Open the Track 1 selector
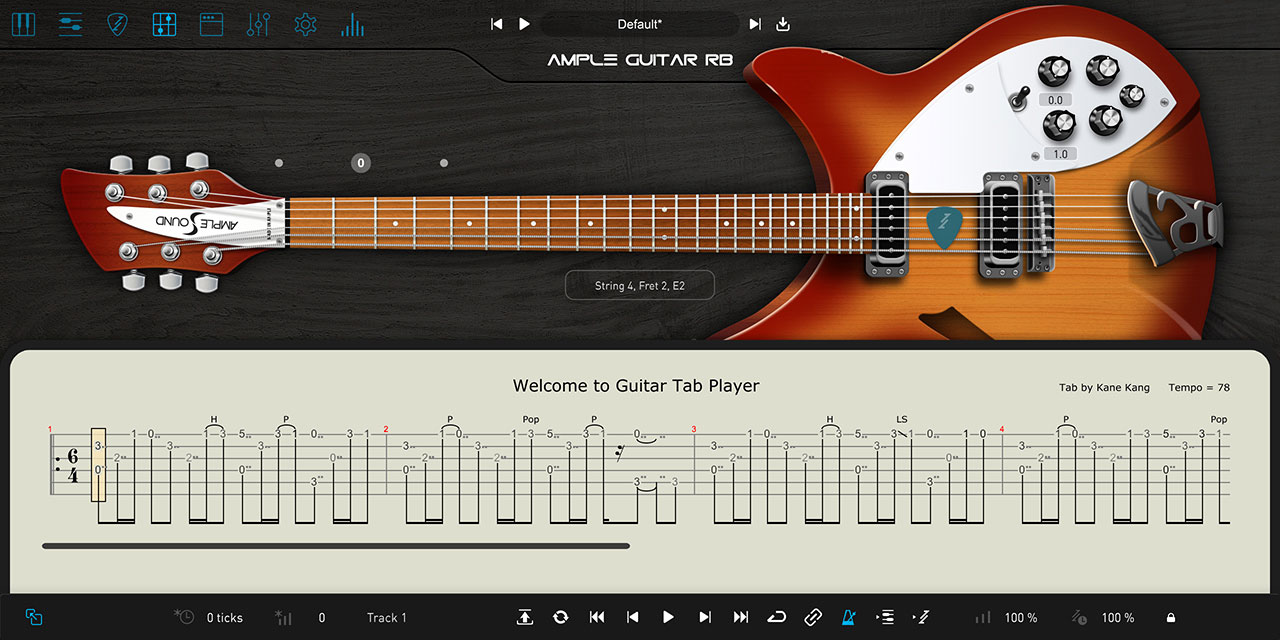Screen dimensions: 1280x640 click(387, 618)
